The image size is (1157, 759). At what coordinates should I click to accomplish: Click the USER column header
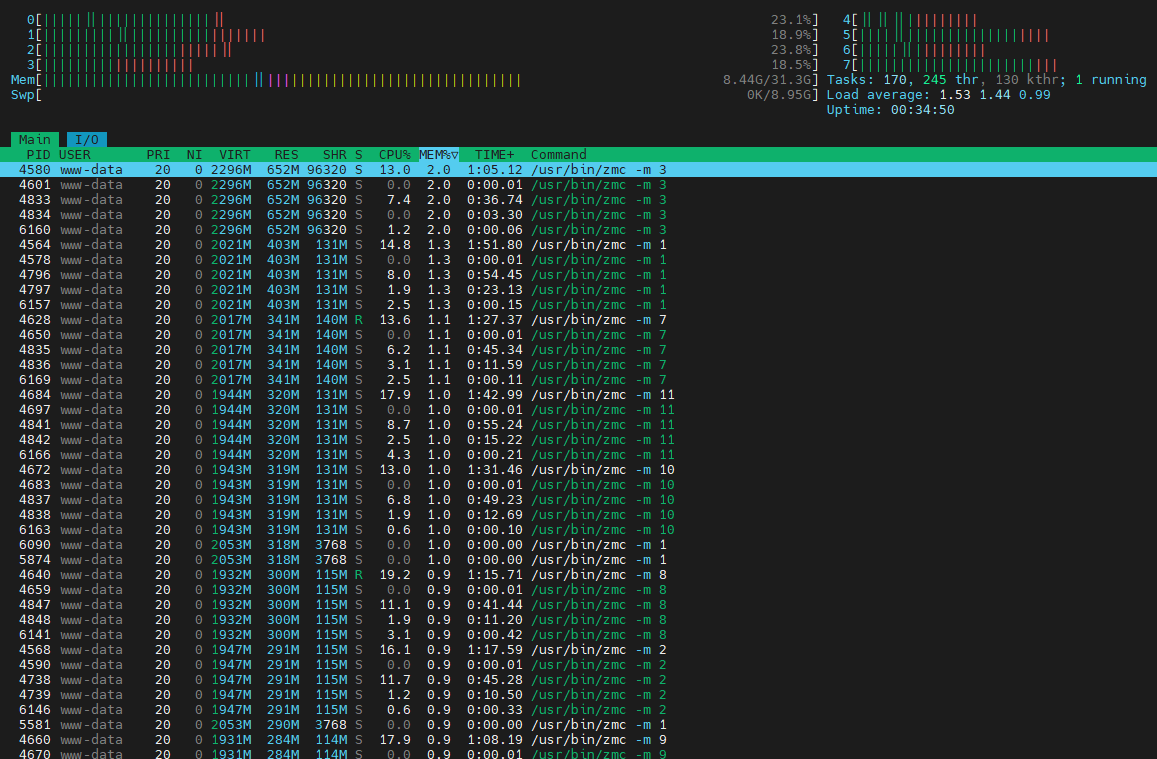coord(75,154)
